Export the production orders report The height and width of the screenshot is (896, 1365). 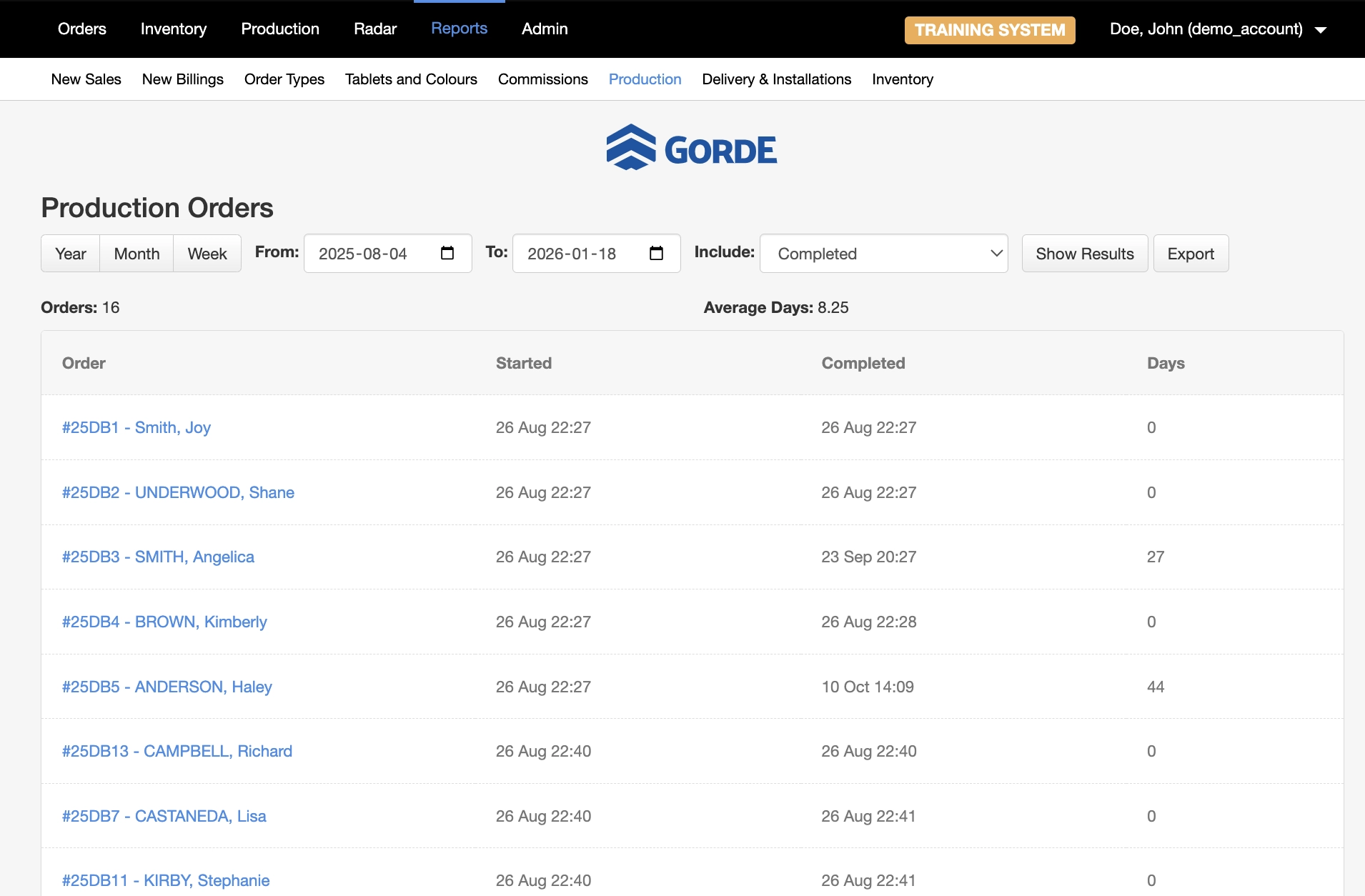click(1191, 254)
